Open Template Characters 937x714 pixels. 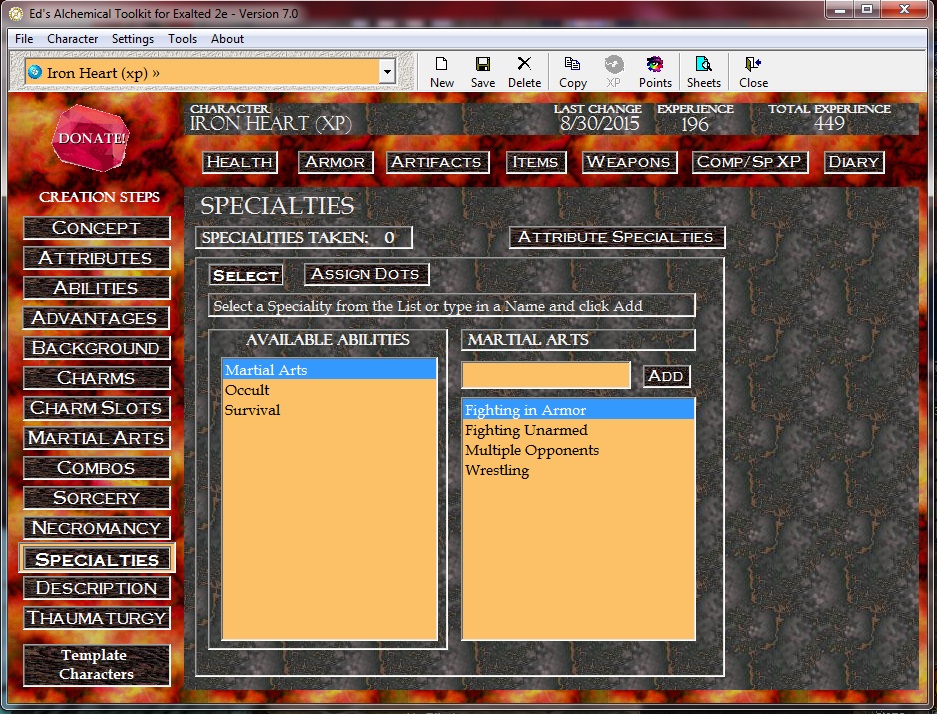click(96, 664)
